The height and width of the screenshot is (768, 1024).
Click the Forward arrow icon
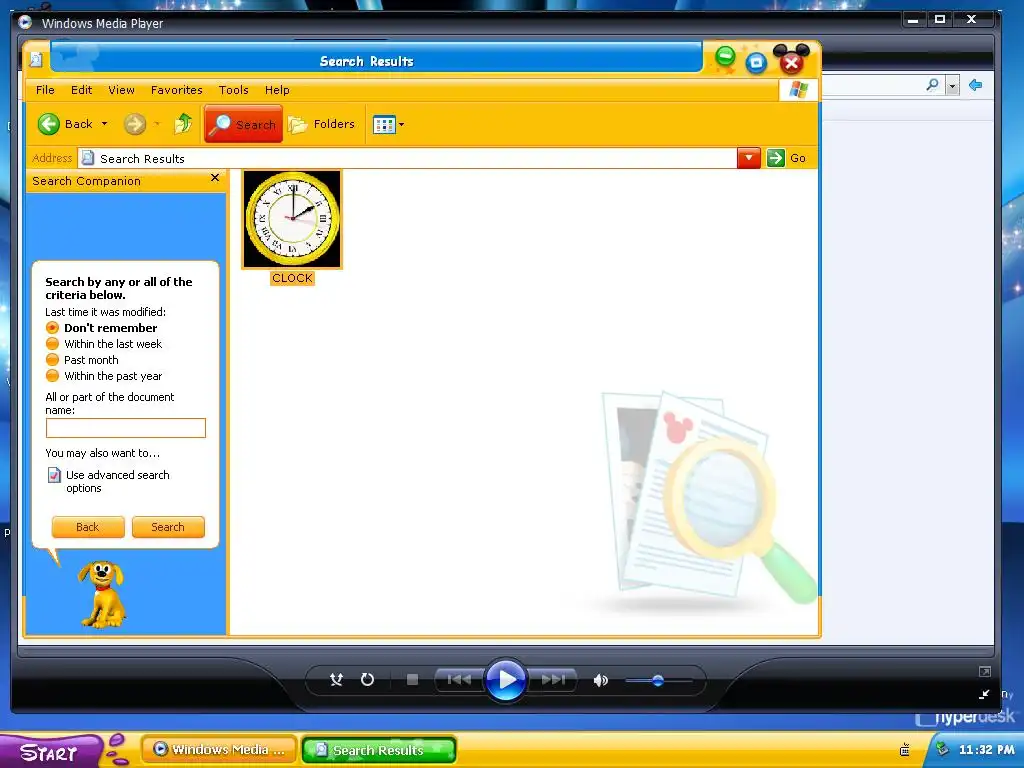pos(135,124)
